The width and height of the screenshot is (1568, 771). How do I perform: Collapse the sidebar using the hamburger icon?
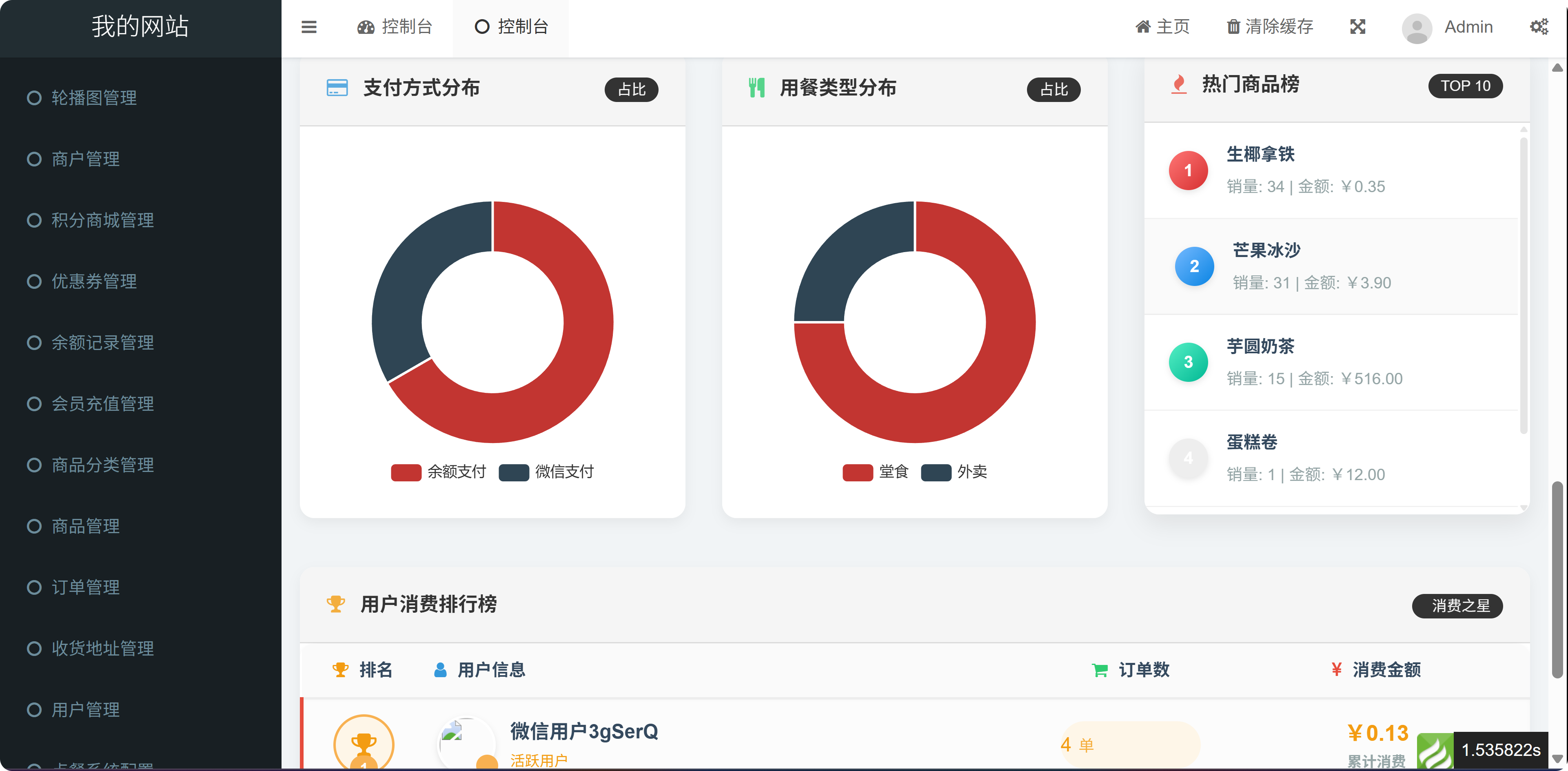308,27
